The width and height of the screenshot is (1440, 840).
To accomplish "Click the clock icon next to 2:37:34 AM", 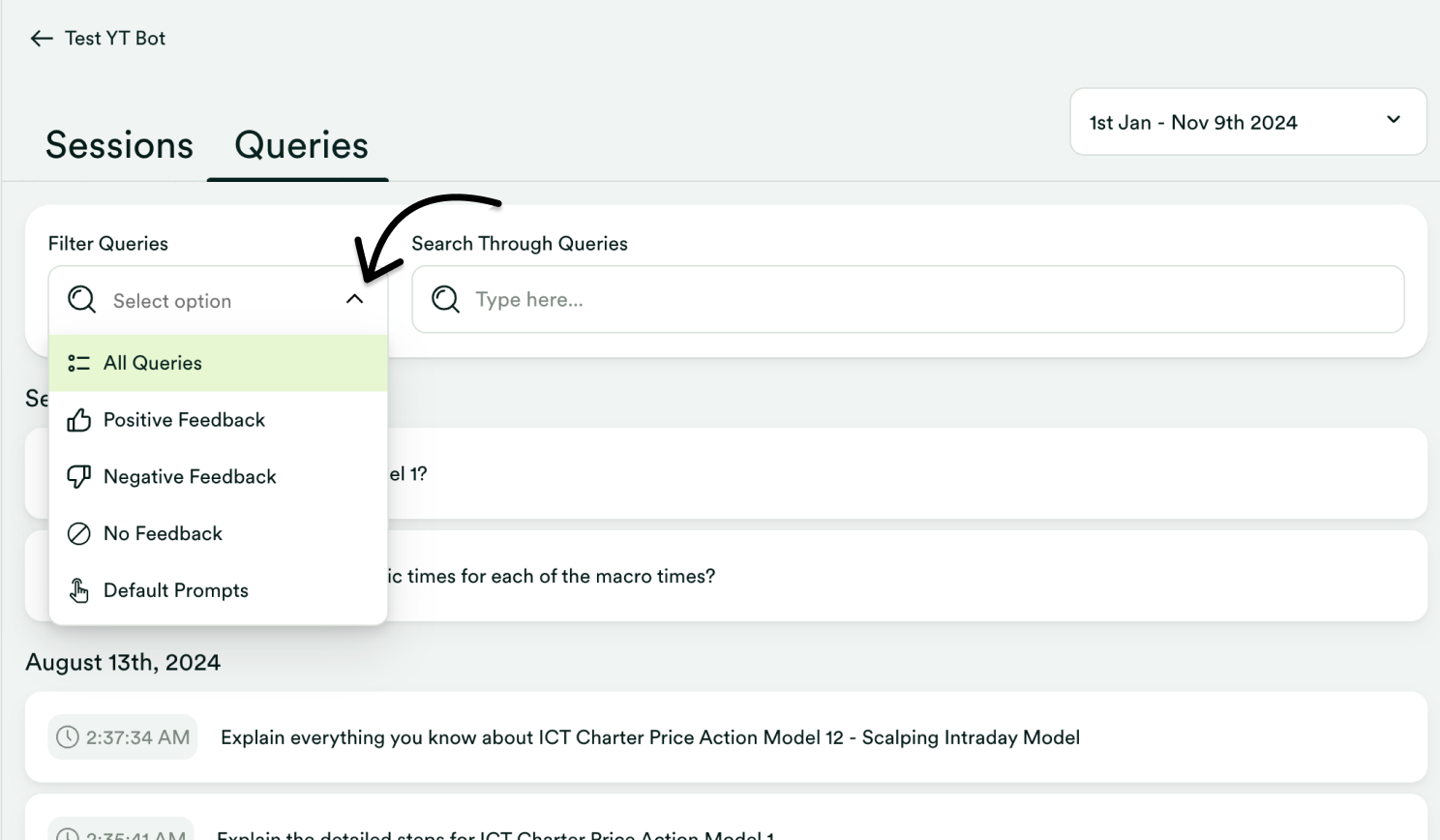I will coord(67,736).
